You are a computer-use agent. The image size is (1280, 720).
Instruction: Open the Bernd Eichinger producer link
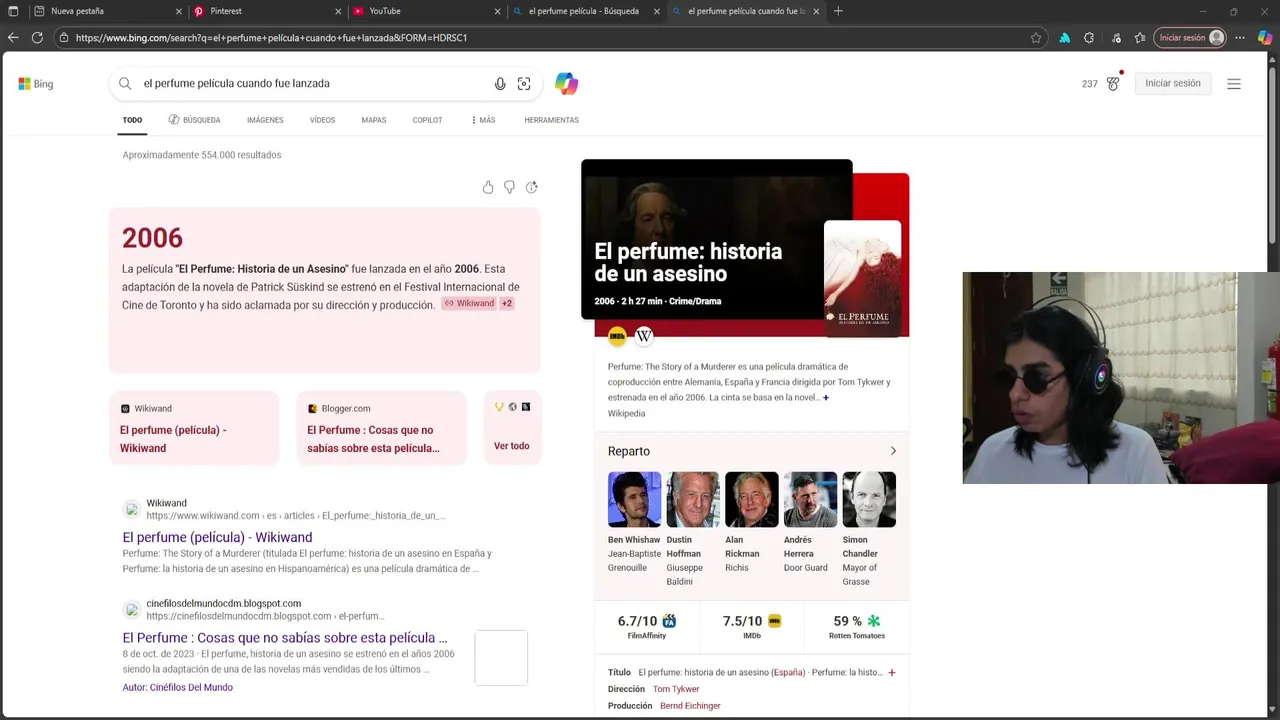(x=690, y=706)
